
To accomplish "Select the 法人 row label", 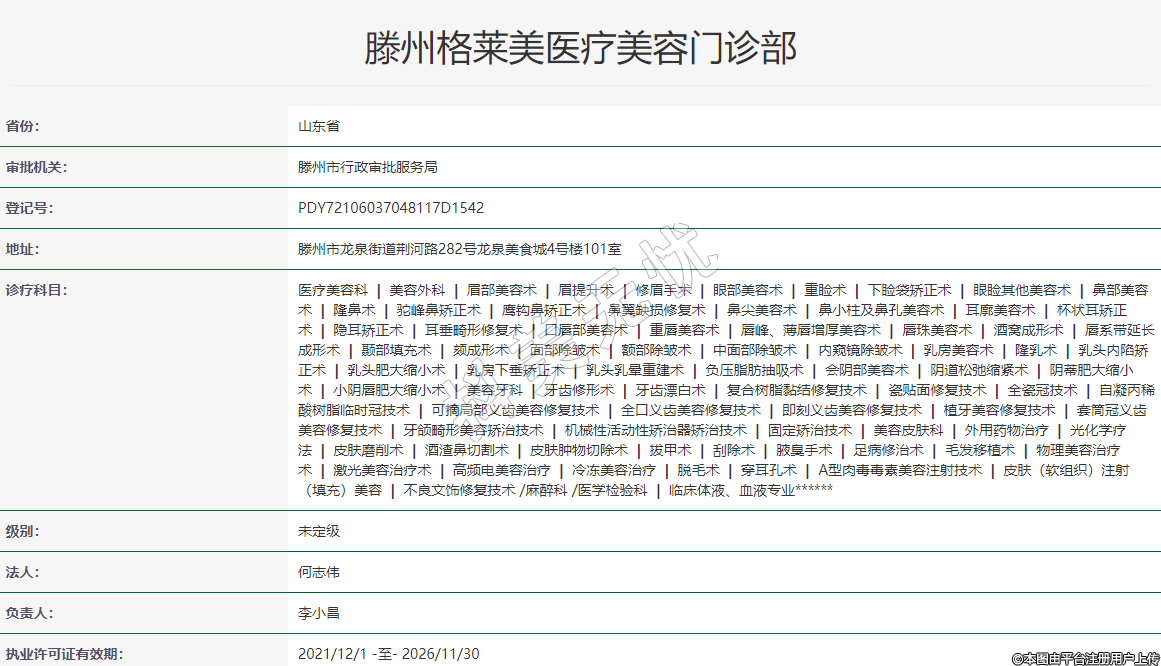I will [x=24, y=572].
